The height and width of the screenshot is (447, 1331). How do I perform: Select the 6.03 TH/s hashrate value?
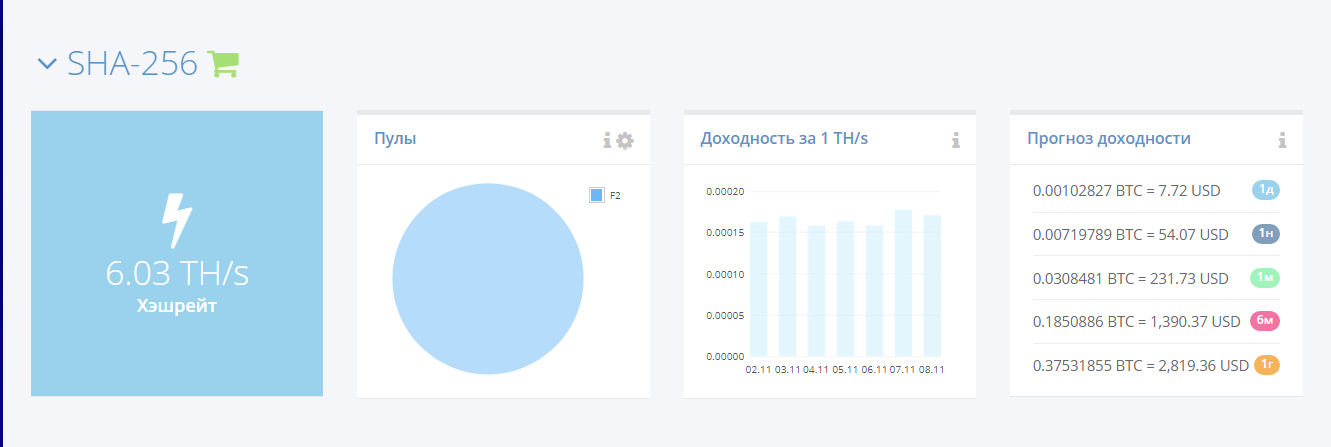click(x=177, y=273)
